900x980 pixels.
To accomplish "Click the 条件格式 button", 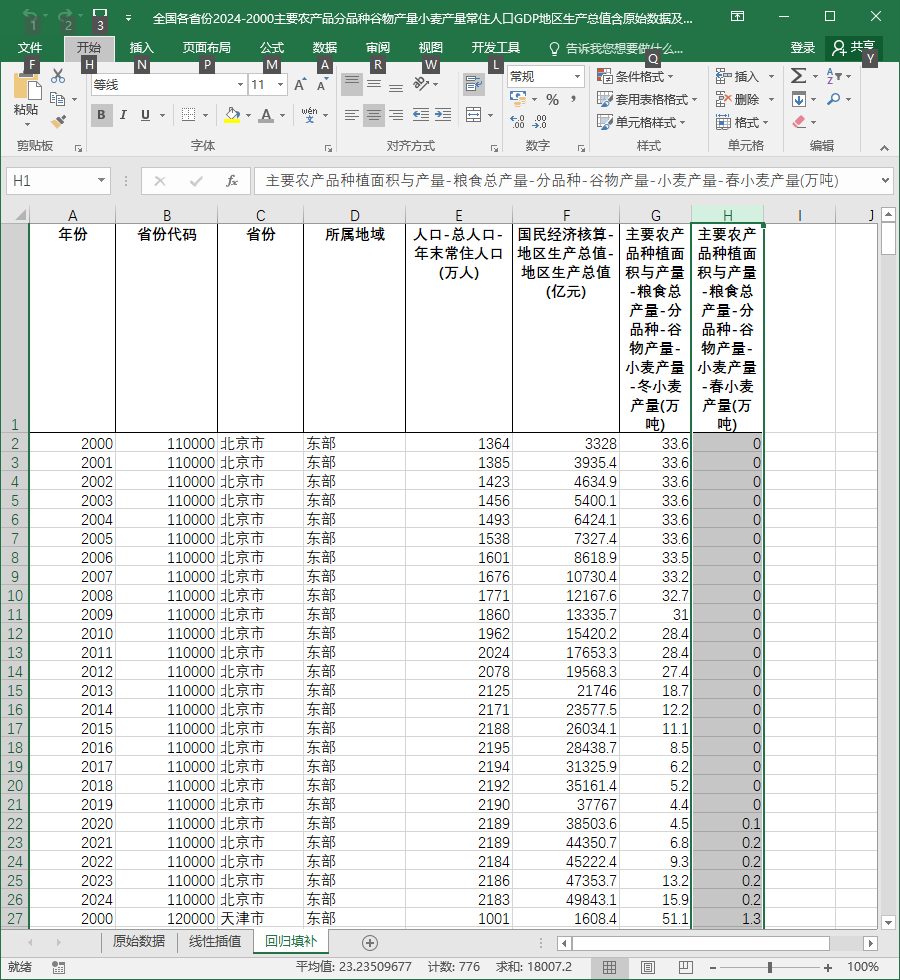I will (635, 76).
